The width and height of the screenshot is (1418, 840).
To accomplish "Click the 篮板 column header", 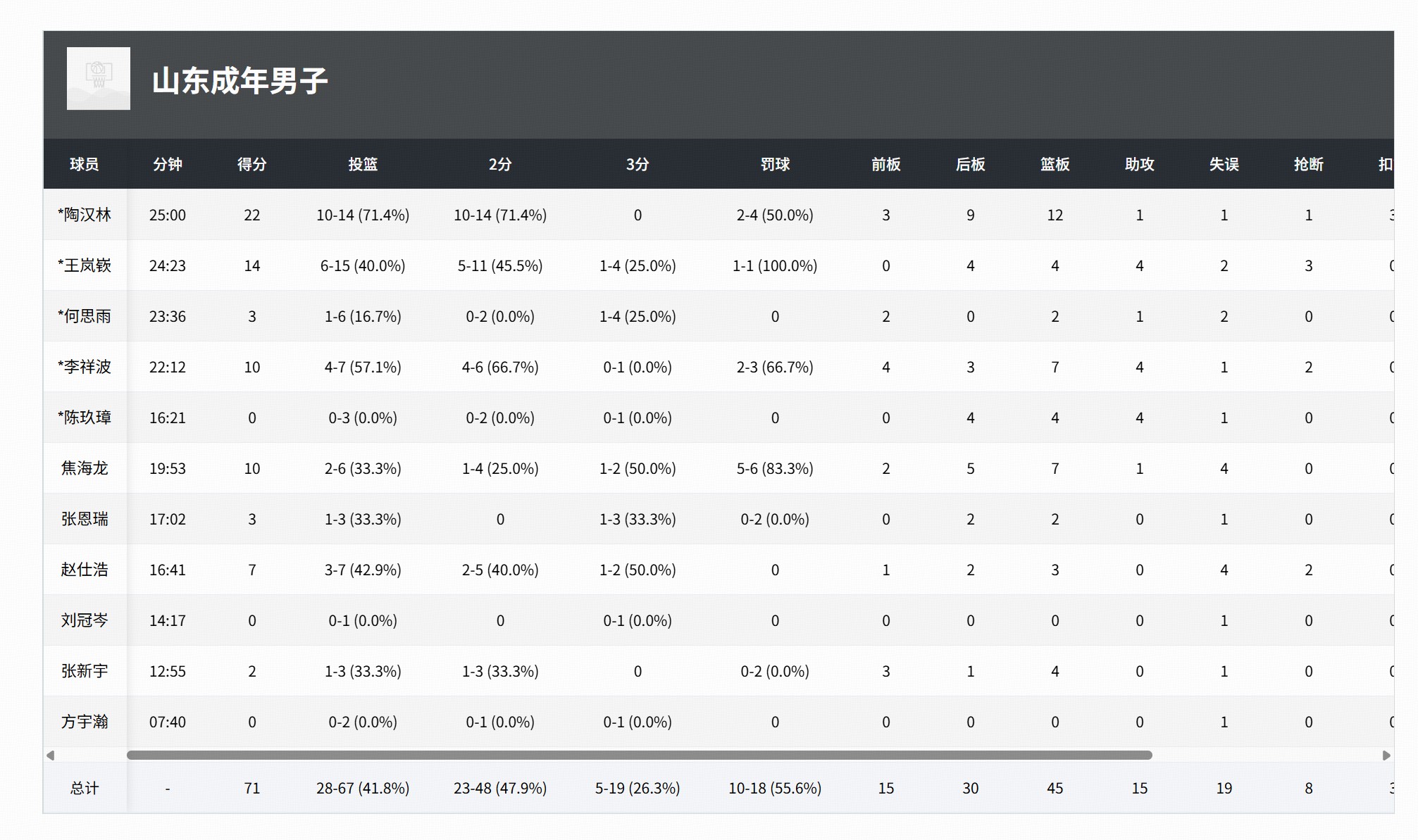I will point(1055,164).
